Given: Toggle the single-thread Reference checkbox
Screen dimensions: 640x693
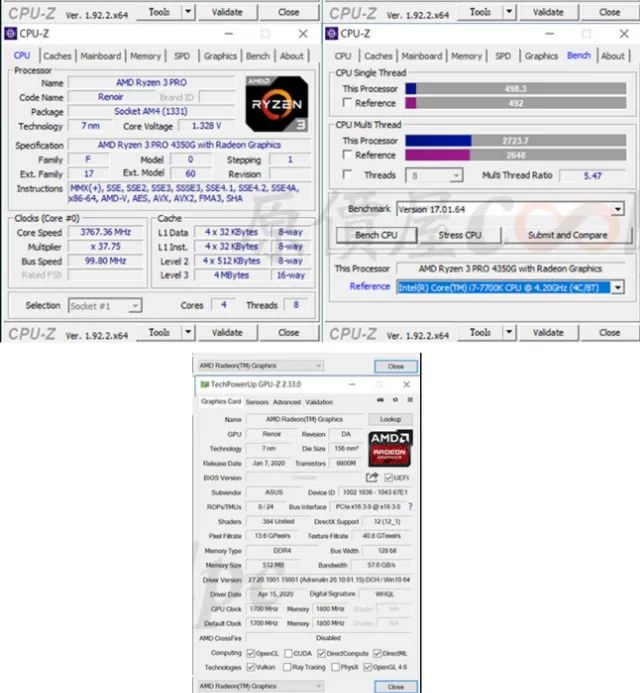Looking at the screenshot, I should [x=348, y=103].
